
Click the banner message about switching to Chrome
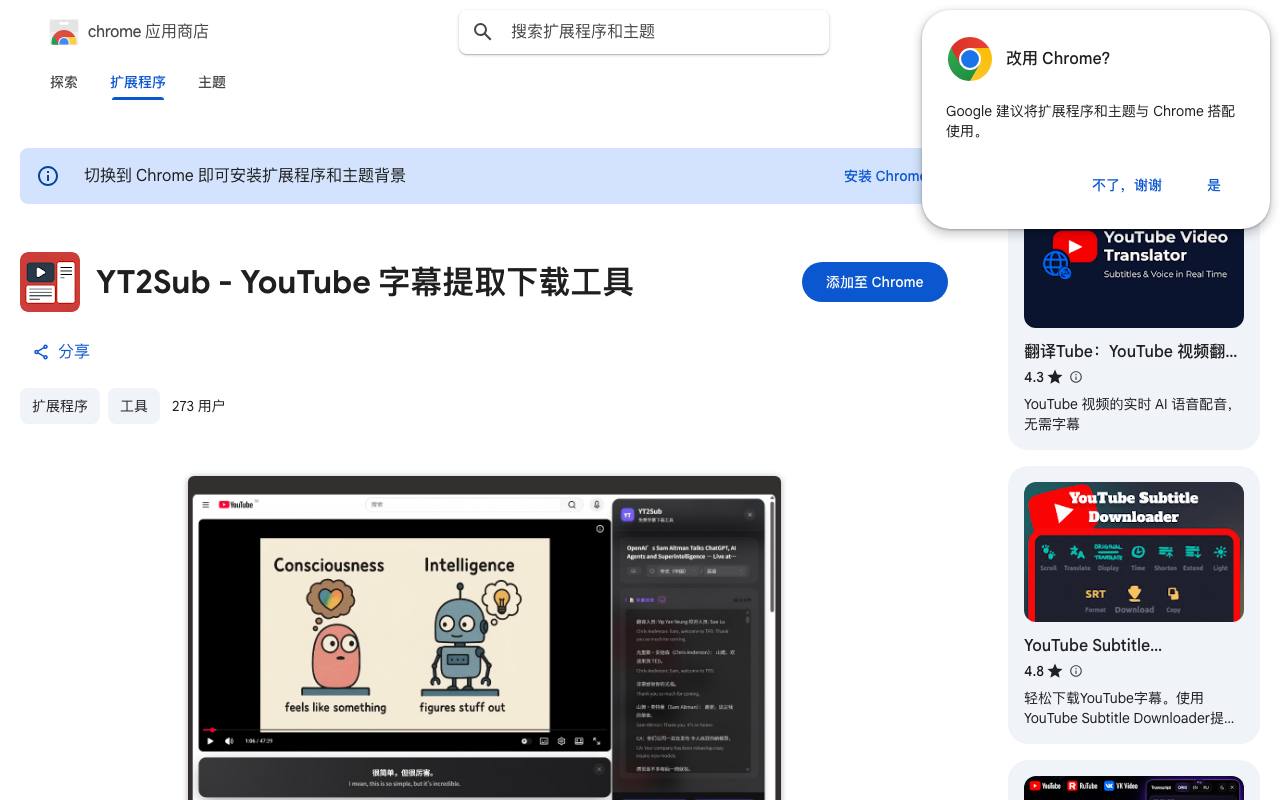pos(245,176)
